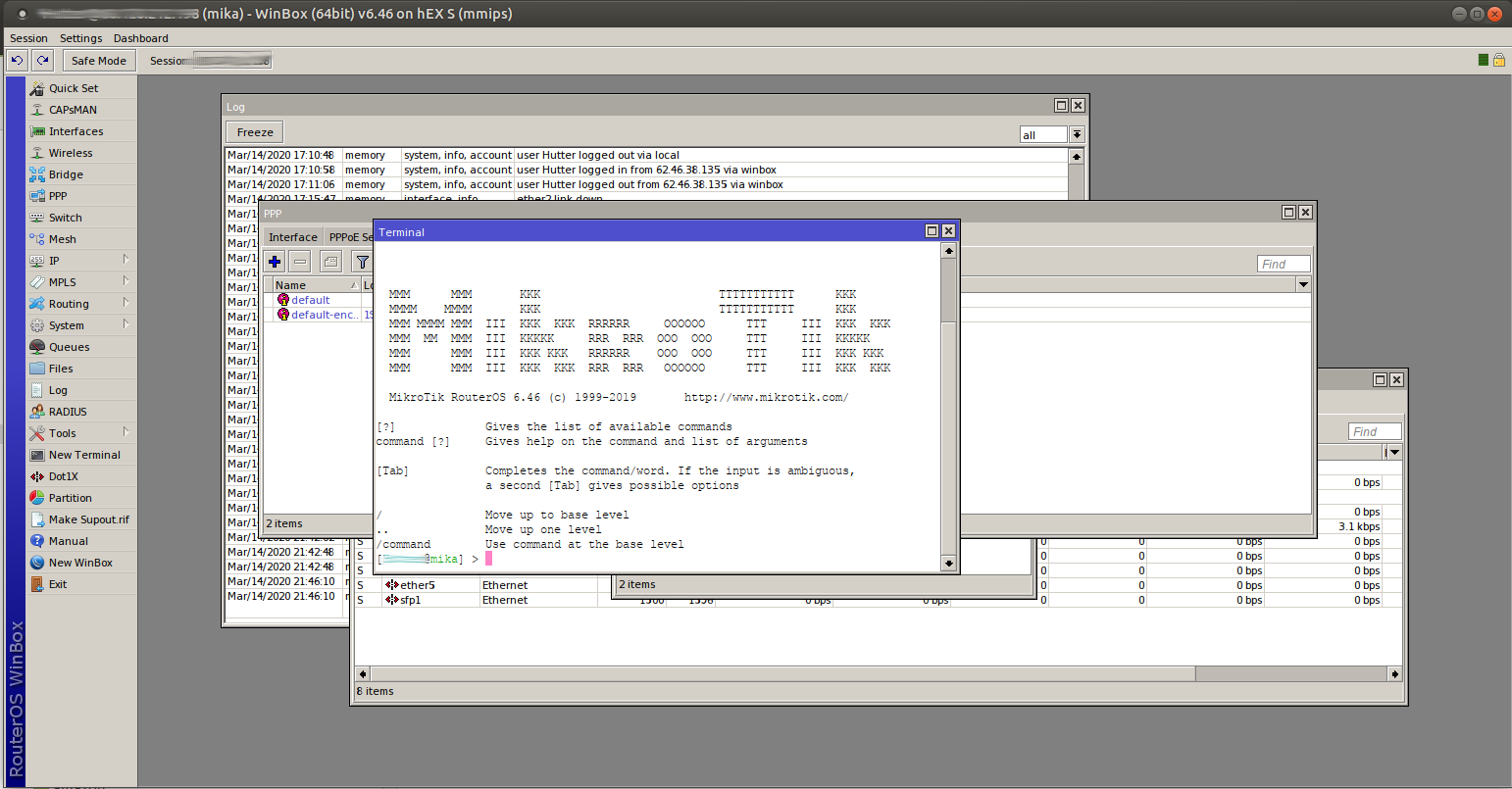
Task: Maximize the Terminal window
Action: click(x=932, y=231)
